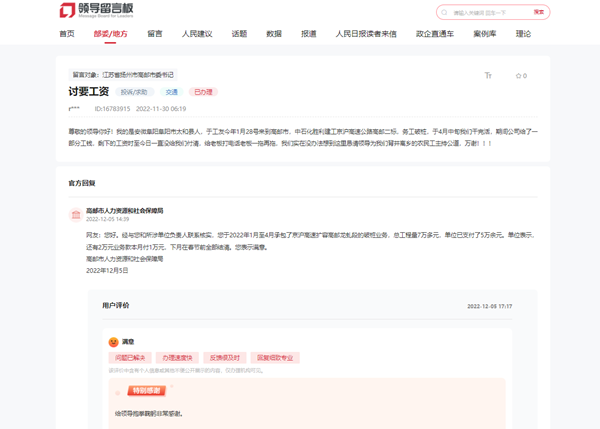Click the post date 2022-11-30 06:19

161,109
